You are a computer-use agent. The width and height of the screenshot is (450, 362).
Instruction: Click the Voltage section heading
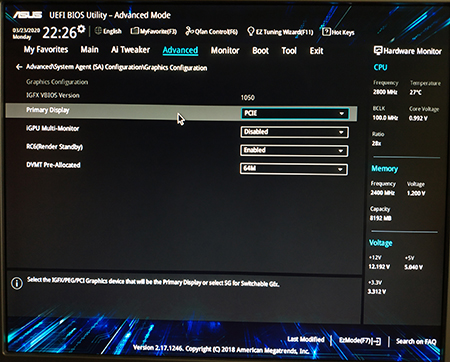click(x=380, y=243)
